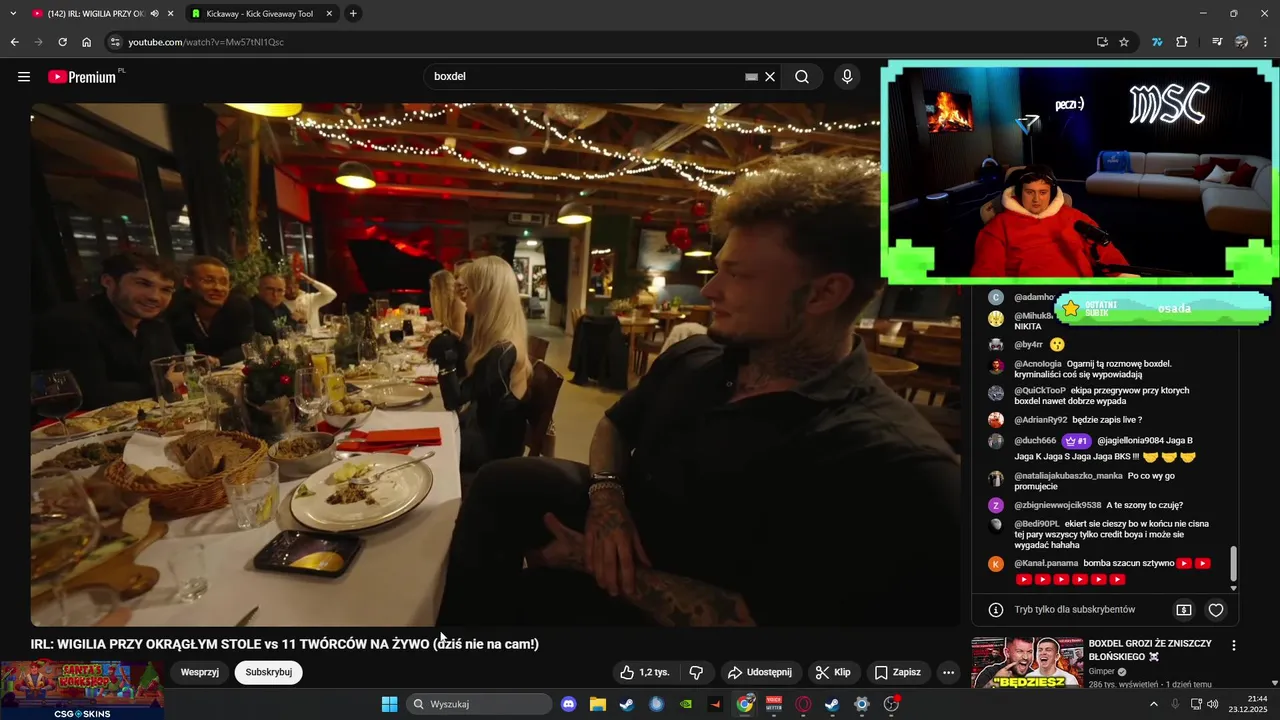Save video with Zapisz button
Viewport: 1280px width, 720px height.
898,673
